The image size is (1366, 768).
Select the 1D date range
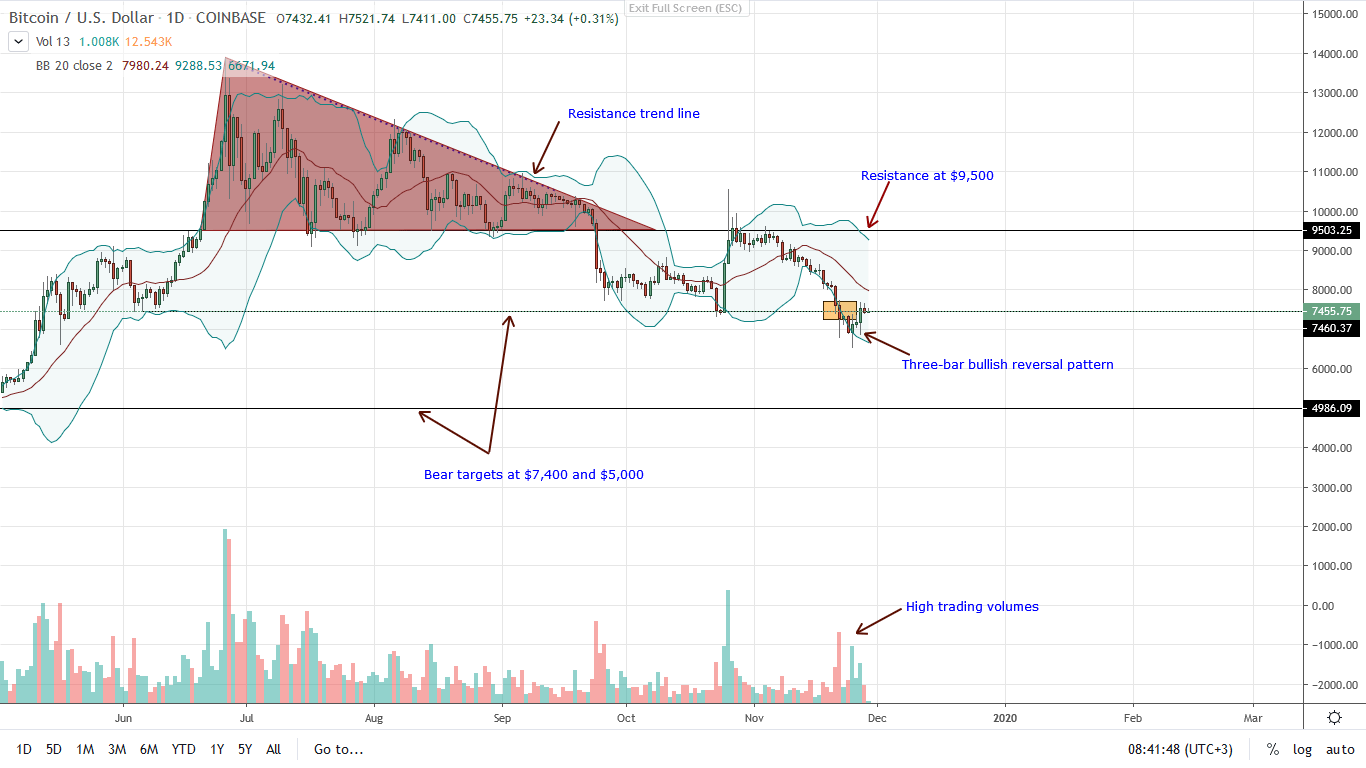(24, 749)
